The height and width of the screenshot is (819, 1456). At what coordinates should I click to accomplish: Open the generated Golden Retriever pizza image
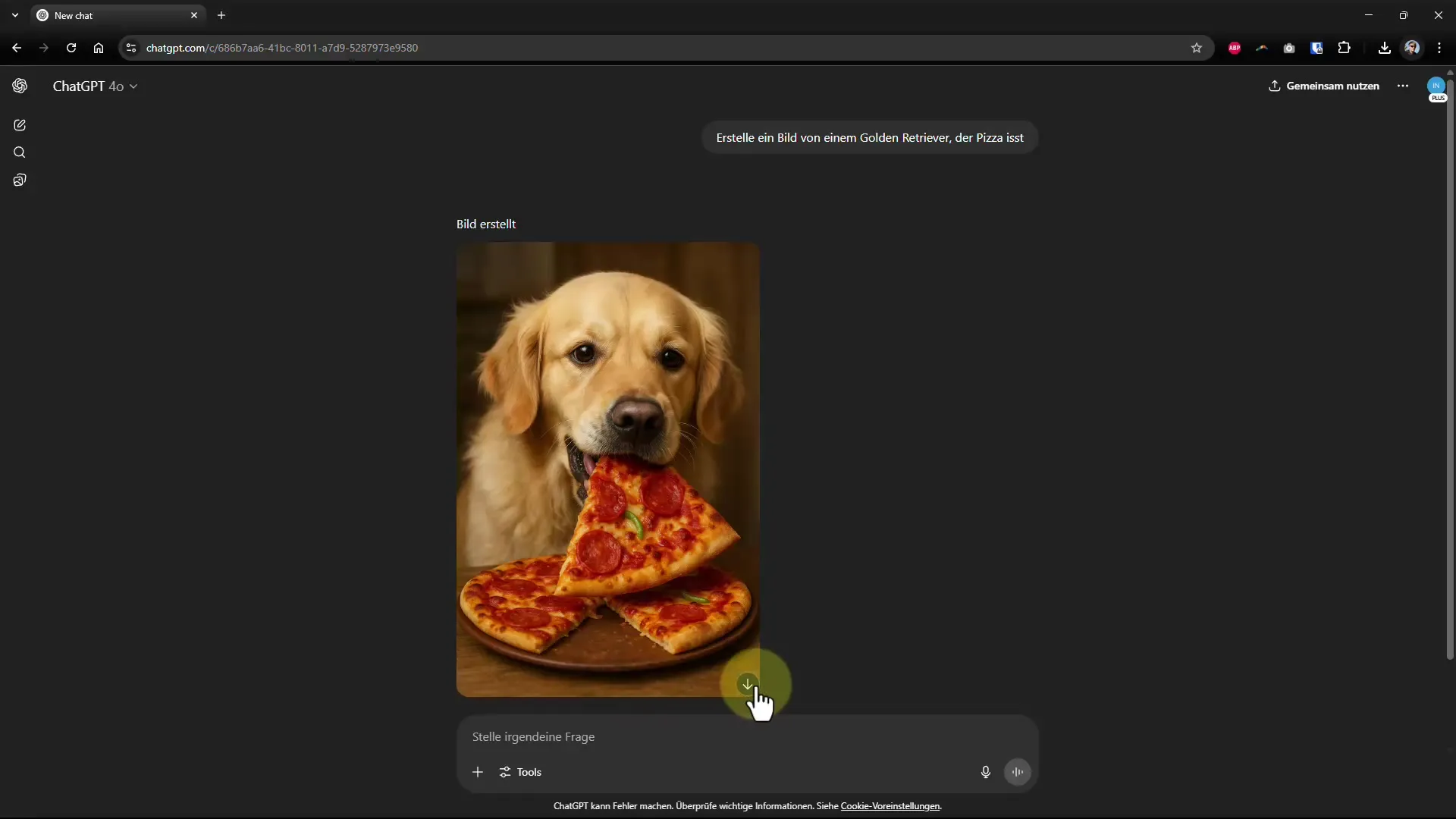[607, 469]
